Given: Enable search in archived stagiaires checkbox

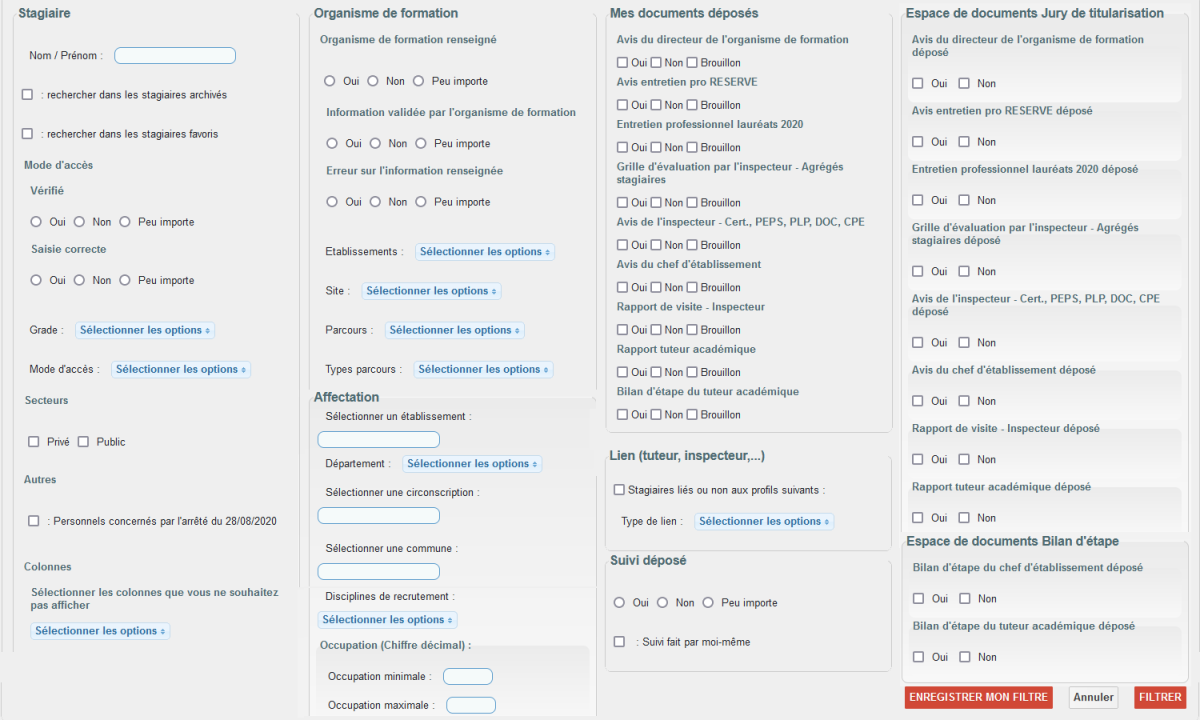Looking at the screenshot, I should (x=28, y=95).
